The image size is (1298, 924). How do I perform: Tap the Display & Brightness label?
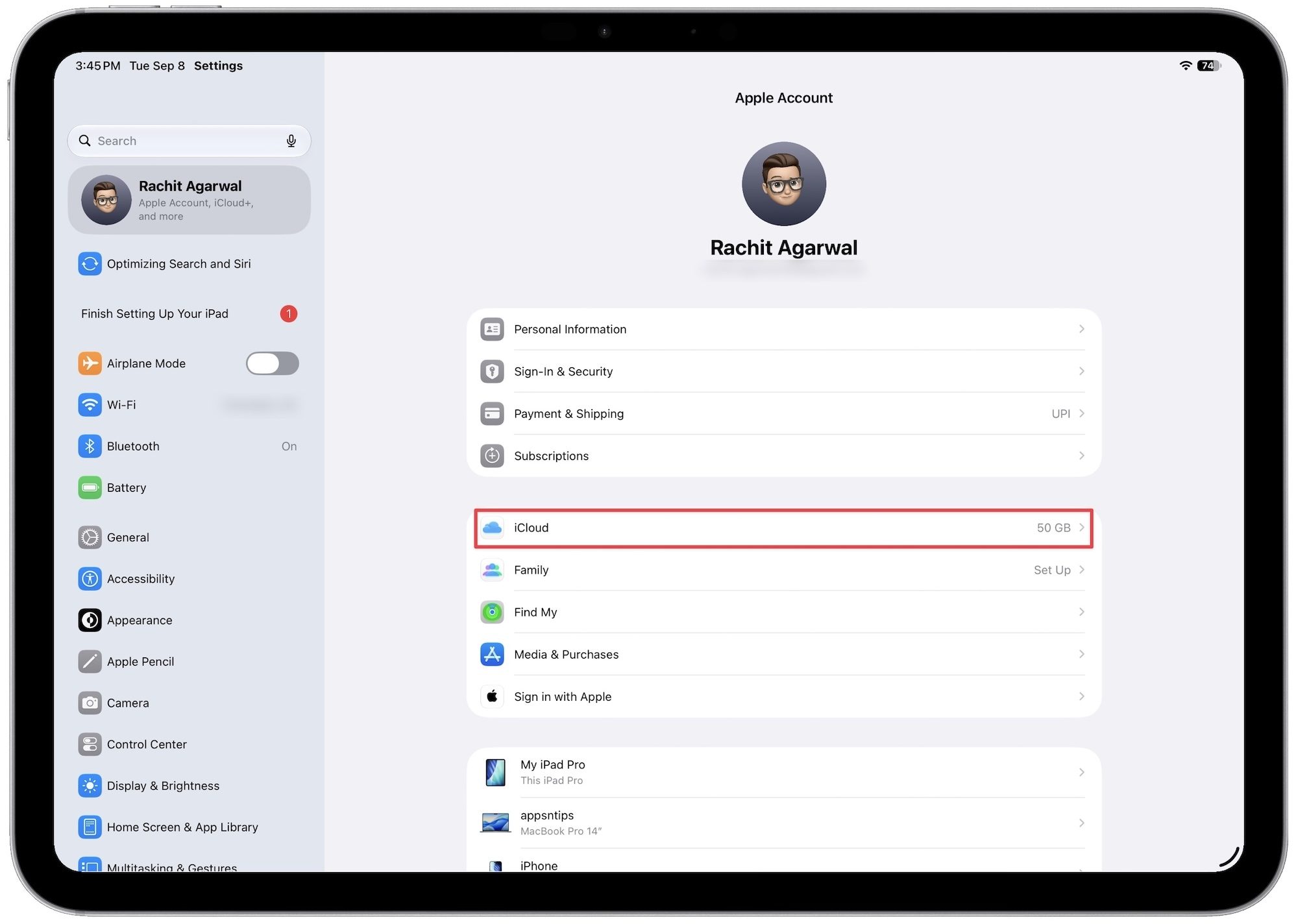coord(163,786)
